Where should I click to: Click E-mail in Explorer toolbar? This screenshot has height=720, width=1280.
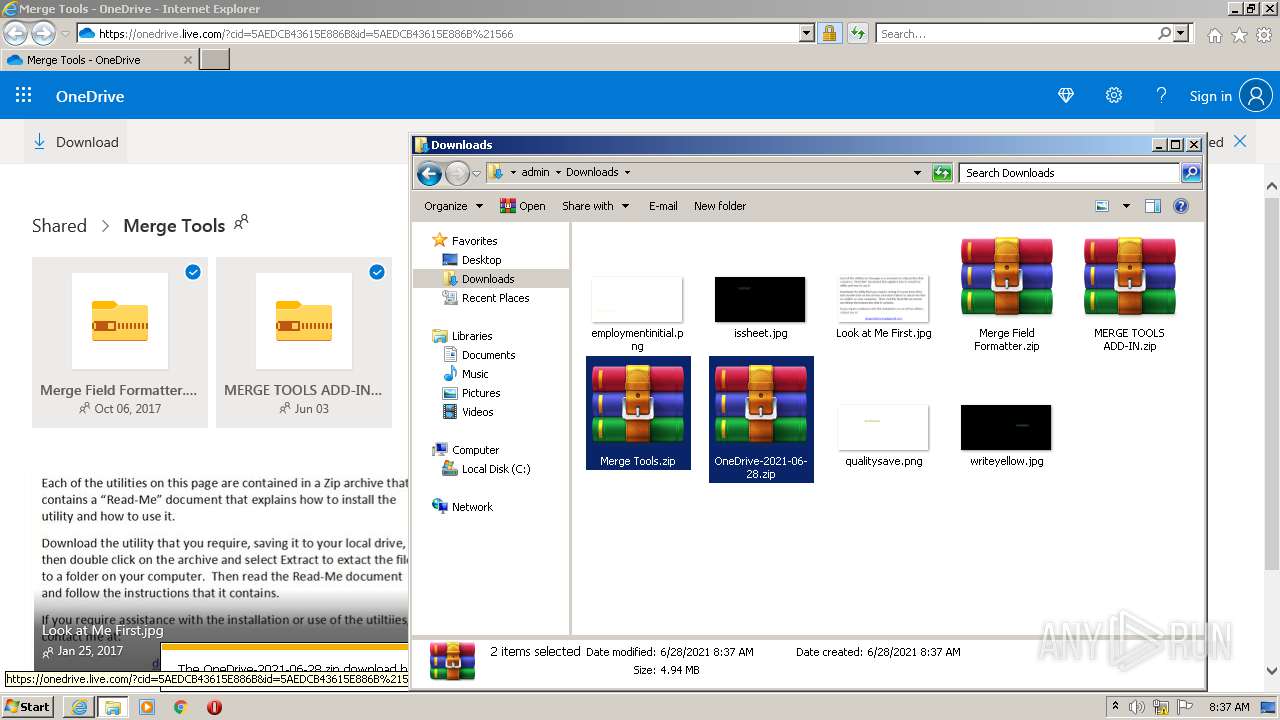pyautogui.click(x=663, y=206)
